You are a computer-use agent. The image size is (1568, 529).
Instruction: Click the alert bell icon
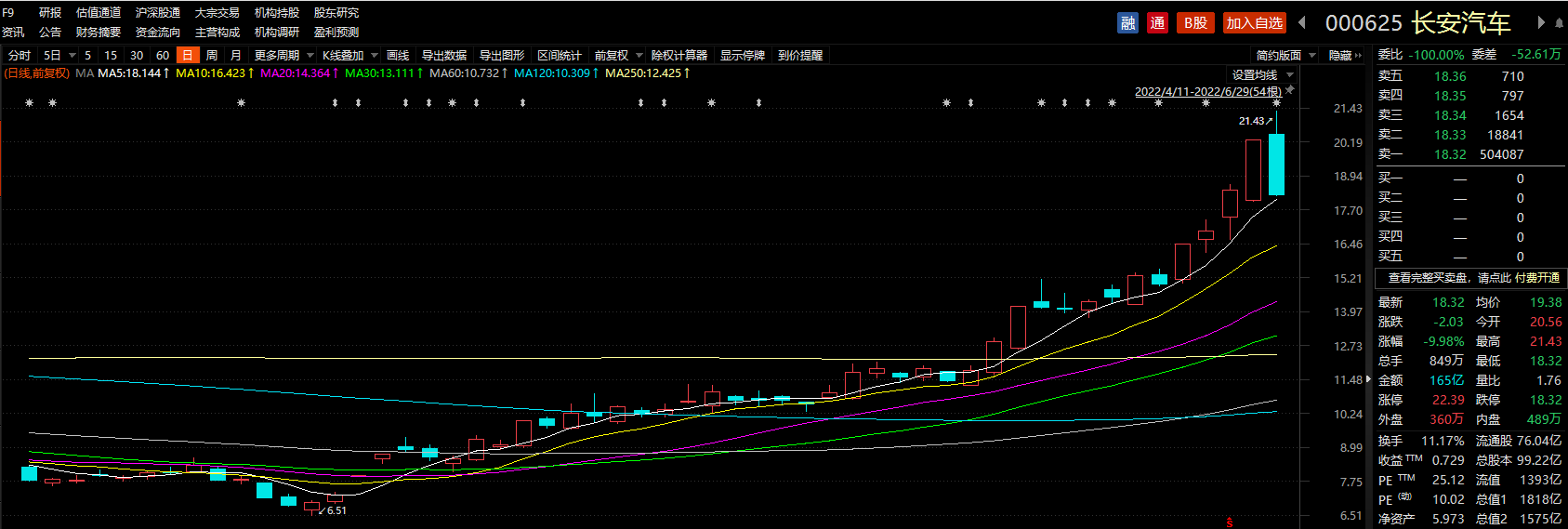pos(1559,23)
